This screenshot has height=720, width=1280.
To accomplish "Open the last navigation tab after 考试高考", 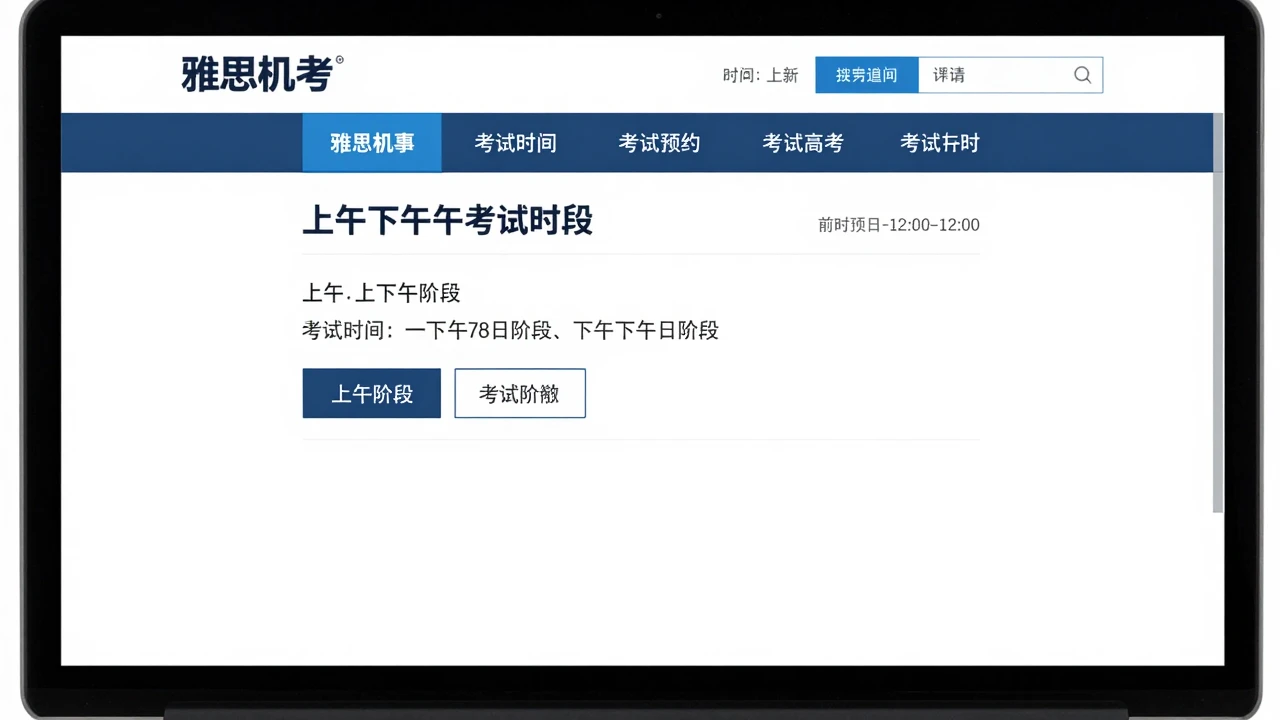I will [x=940, y=143].
